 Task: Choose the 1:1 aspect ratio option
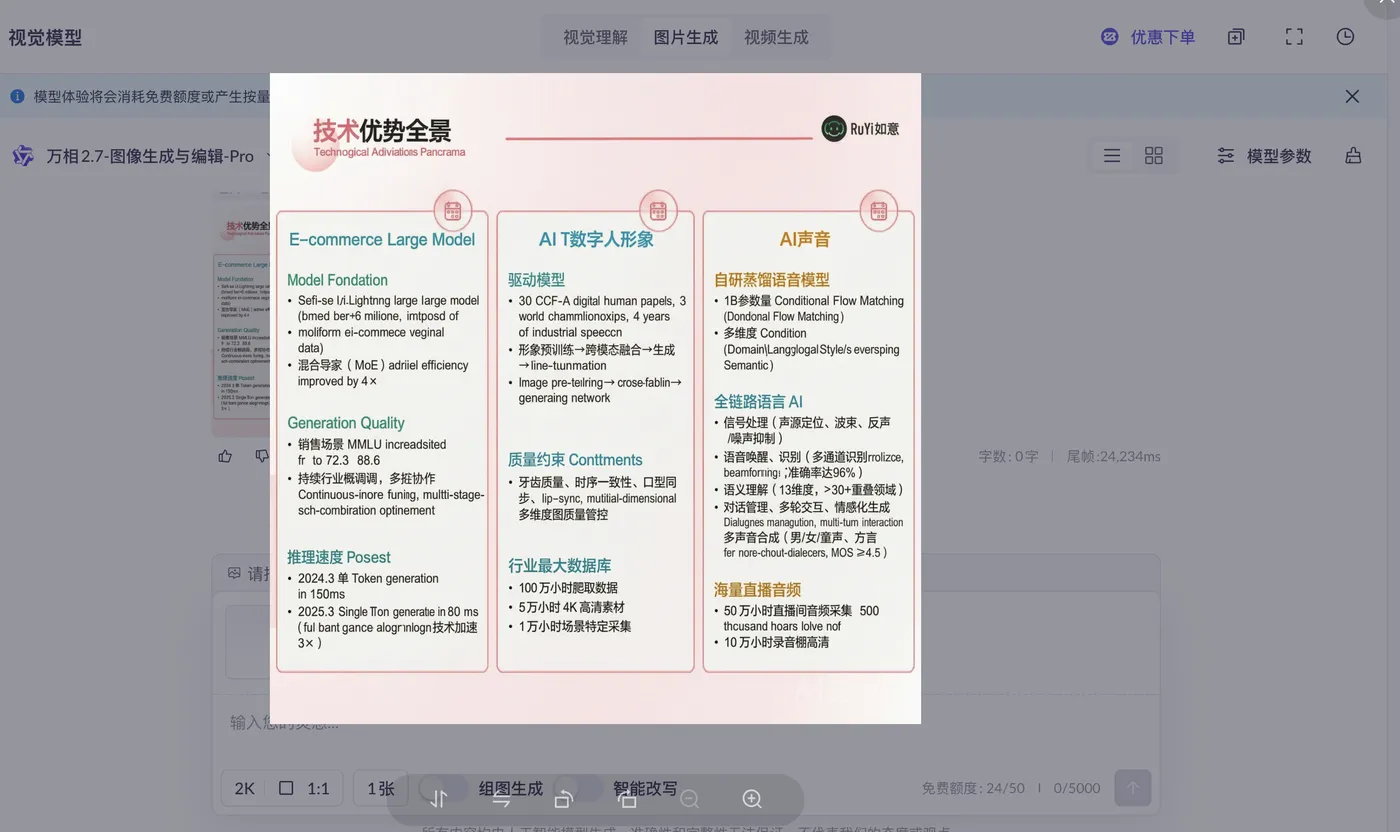pyautogui.click(x=305, y=788)
